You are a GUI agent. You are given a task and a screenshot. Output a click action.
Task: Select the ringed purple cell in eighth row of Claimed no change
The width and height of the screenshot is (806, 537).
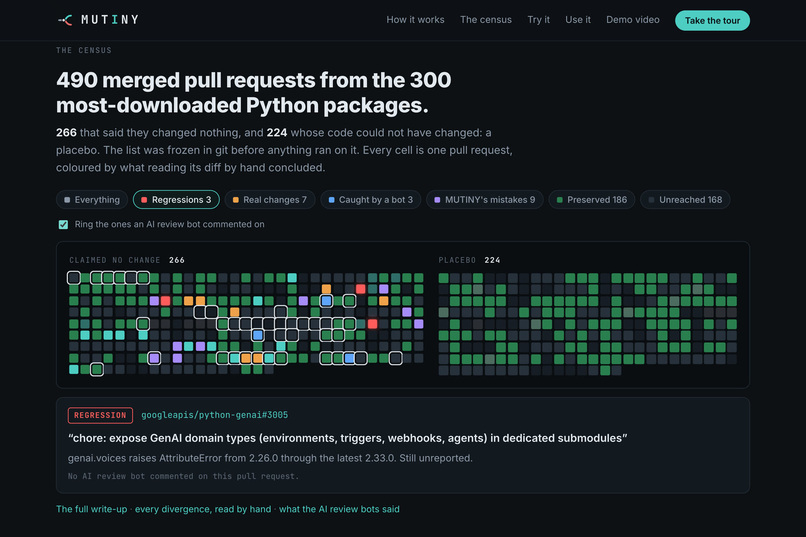pyautogui.click(x=154, y=358)
